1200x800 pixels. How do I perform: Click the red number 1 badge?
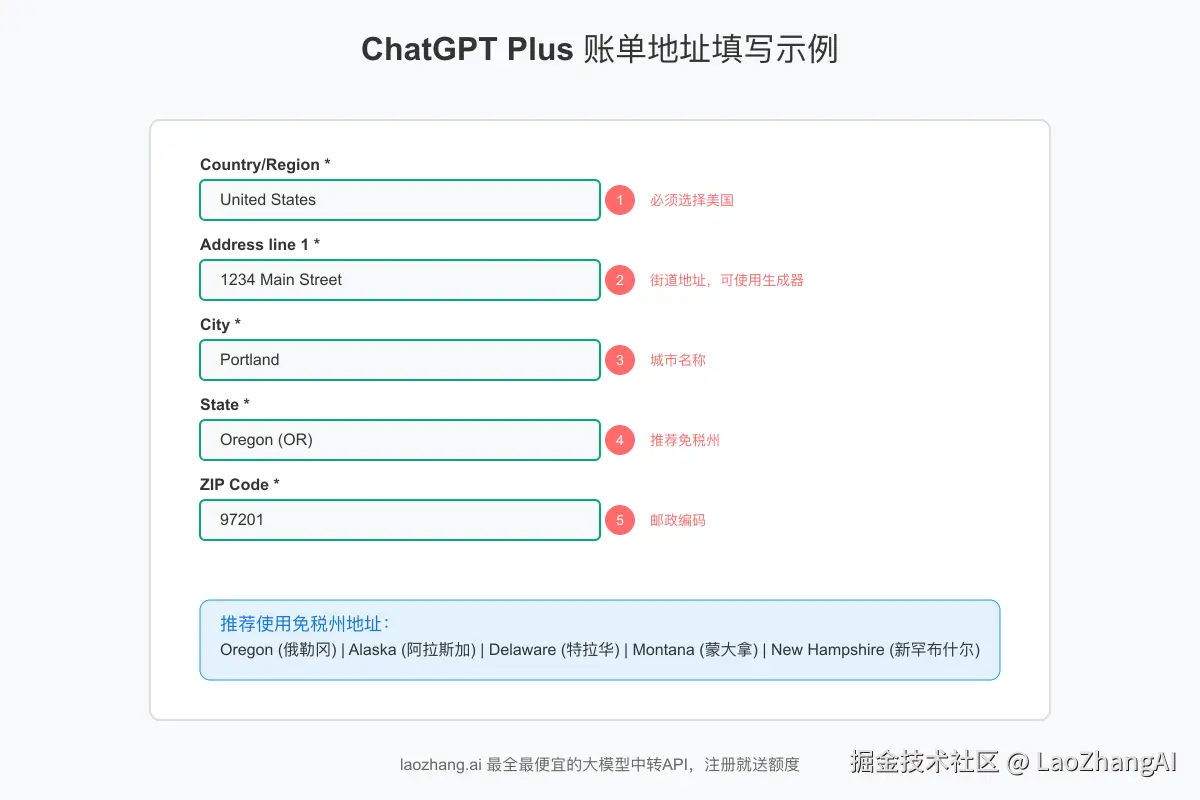click(620, 200)
